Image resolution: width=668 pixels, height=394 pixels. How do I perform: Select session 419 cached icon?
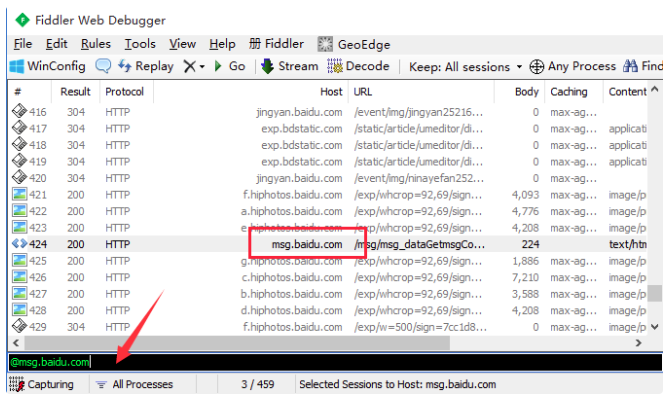click(19, 161)
